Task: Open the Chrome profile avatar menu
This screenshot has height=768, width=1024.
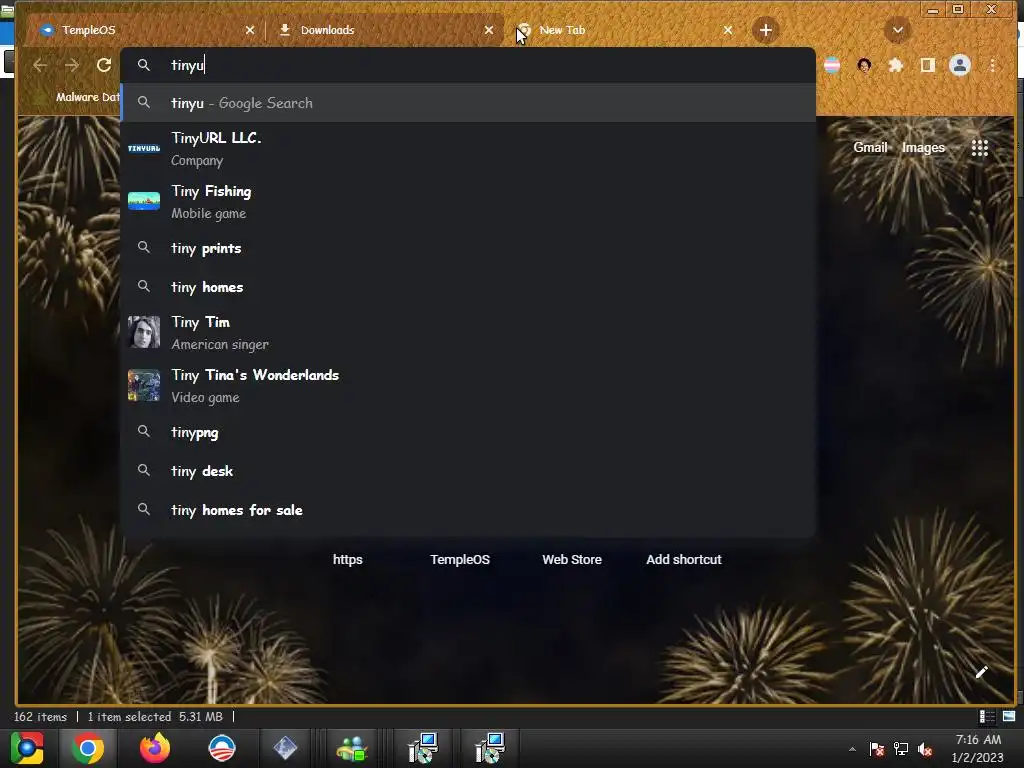Action: tap(959, 65)
